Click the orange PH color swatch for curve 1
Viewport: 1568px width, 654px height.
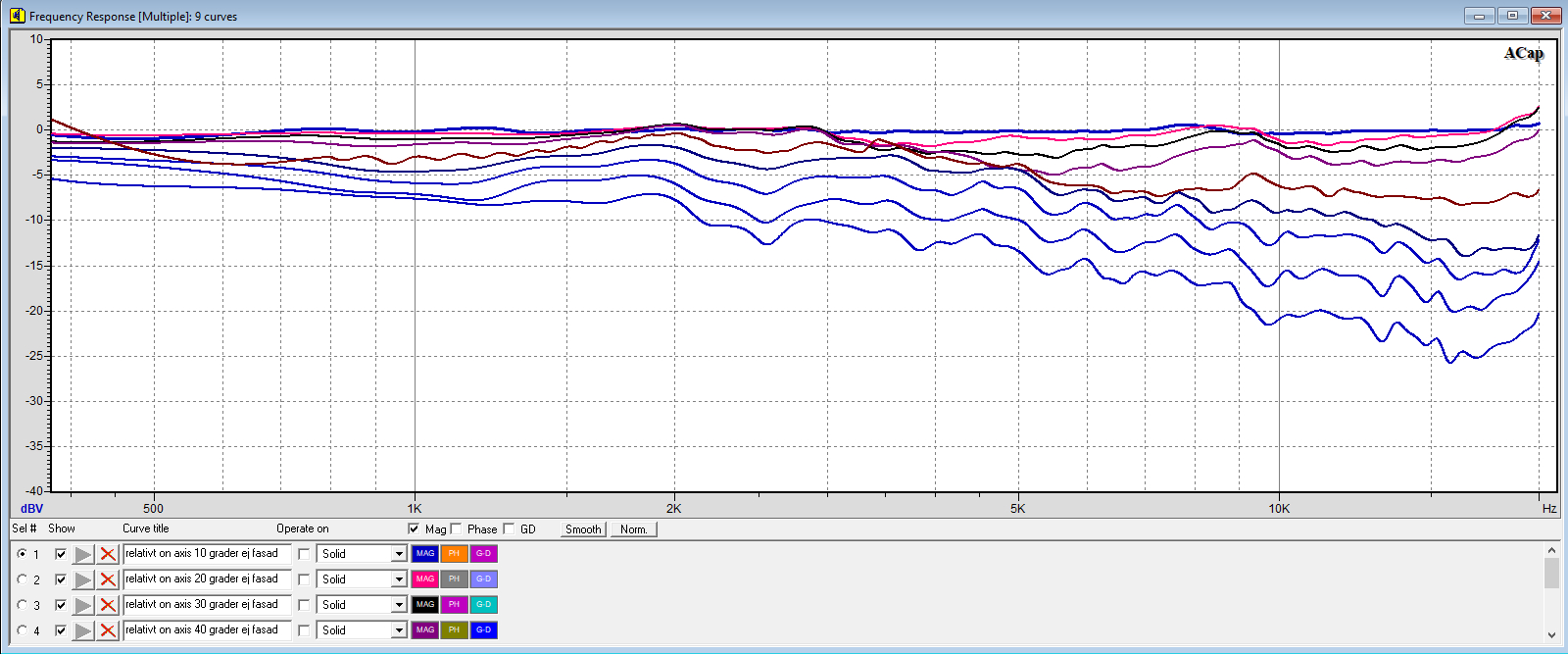(454, 554)
